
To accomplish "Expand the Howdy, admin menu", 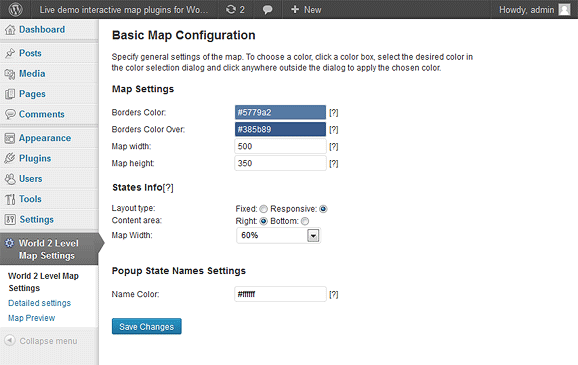I will 535,10.
